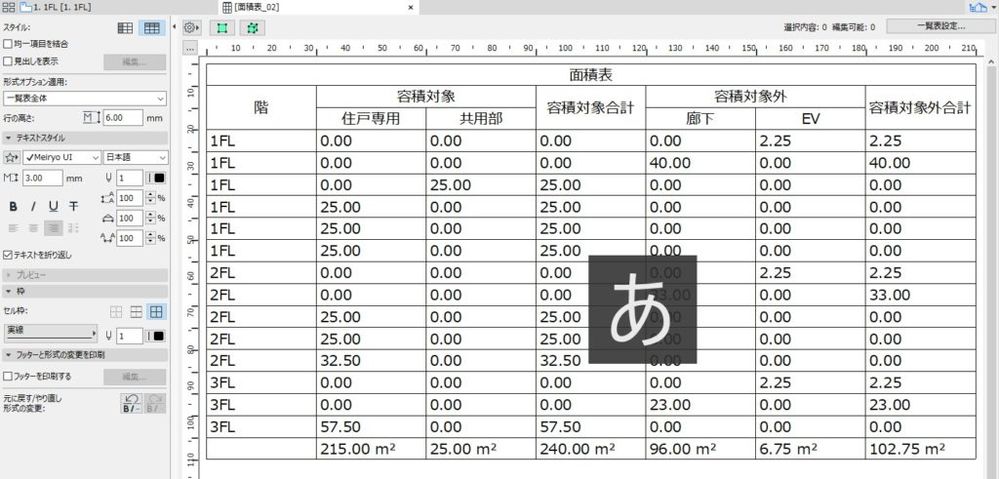Screen dimensions: 999x479
Task: Click the cell border pen number field
Action: [130, 336]
